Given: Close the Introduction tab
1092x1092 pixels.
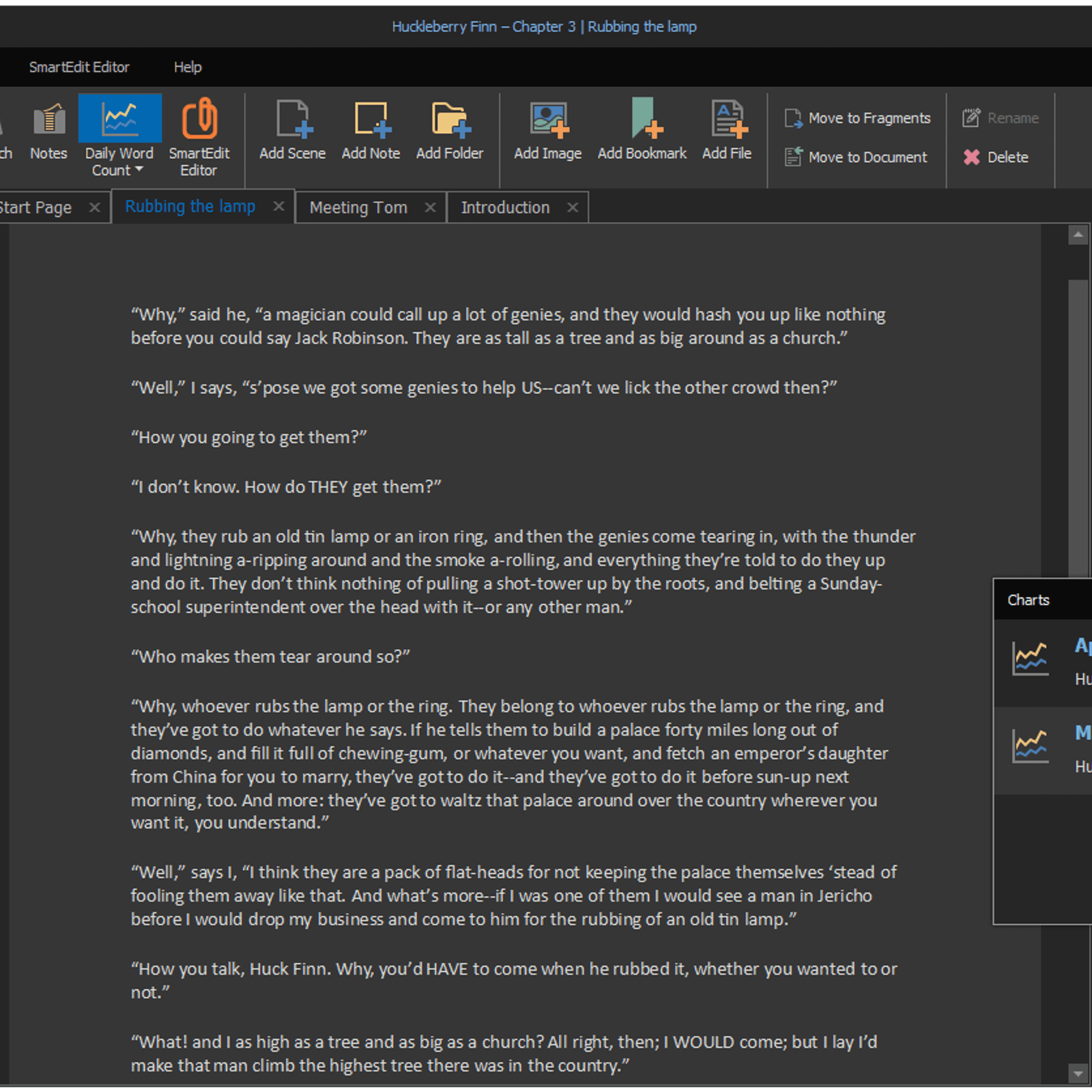Looking at the screenshot, I should tap(573, 207).
